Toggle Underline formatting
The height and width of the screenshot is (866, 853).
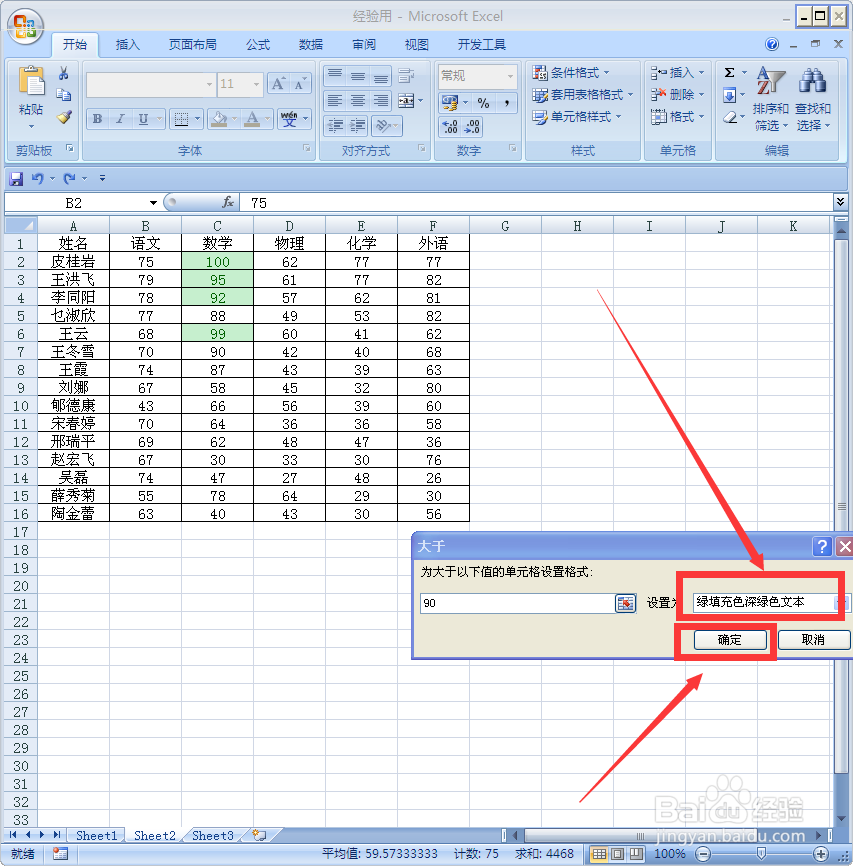pyautogui.click(x=143, y=119)
